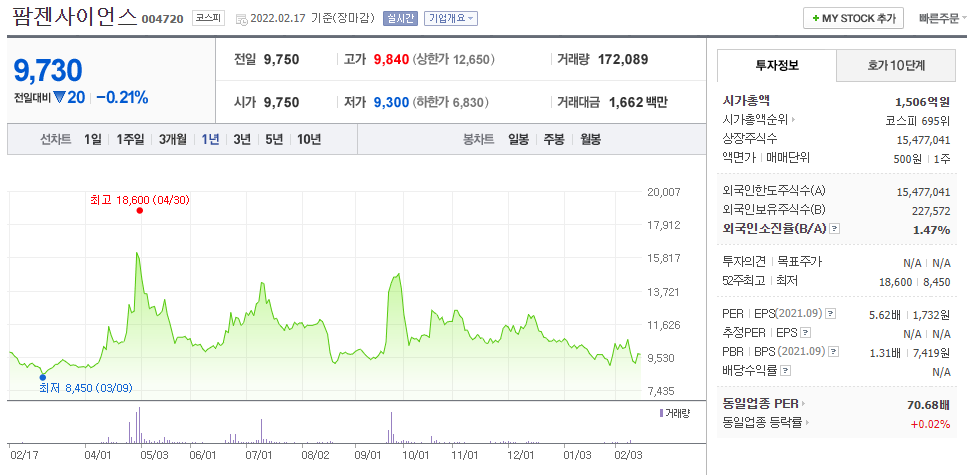Click the 외국인보유주식수 value 227,572
The image size is (972, 475).
click(931, 211)
